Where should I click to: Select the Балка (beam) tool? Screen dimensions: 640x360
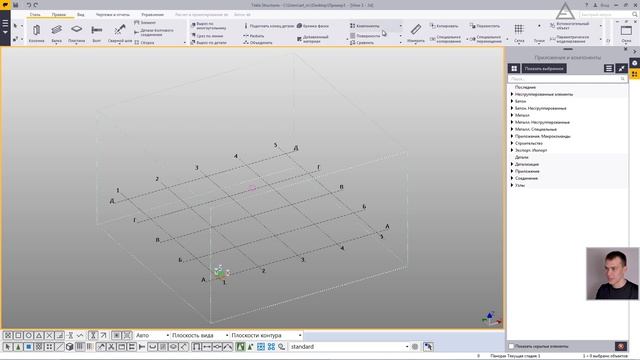coord(56,33)
